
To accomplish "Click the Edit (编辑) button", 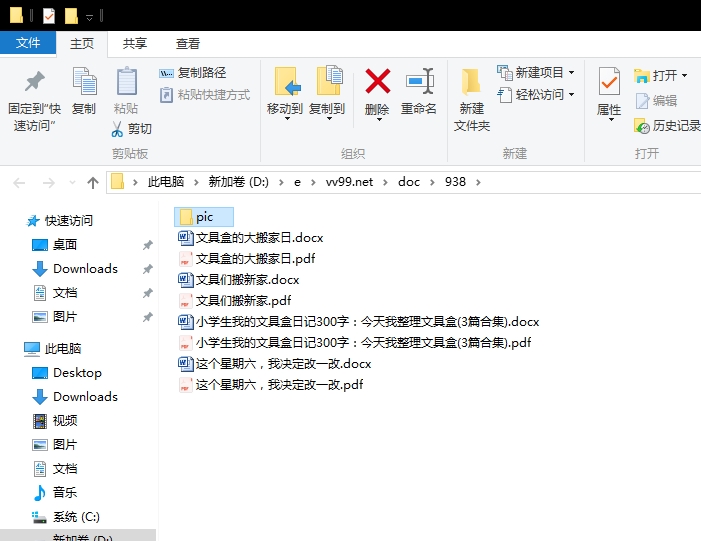I will (x=656, y=101).
